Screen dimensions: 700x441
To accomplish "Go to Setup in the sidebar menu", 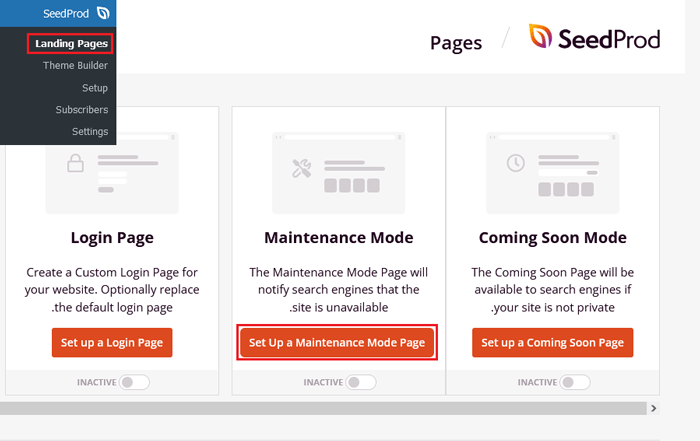I will click(95, 88).
